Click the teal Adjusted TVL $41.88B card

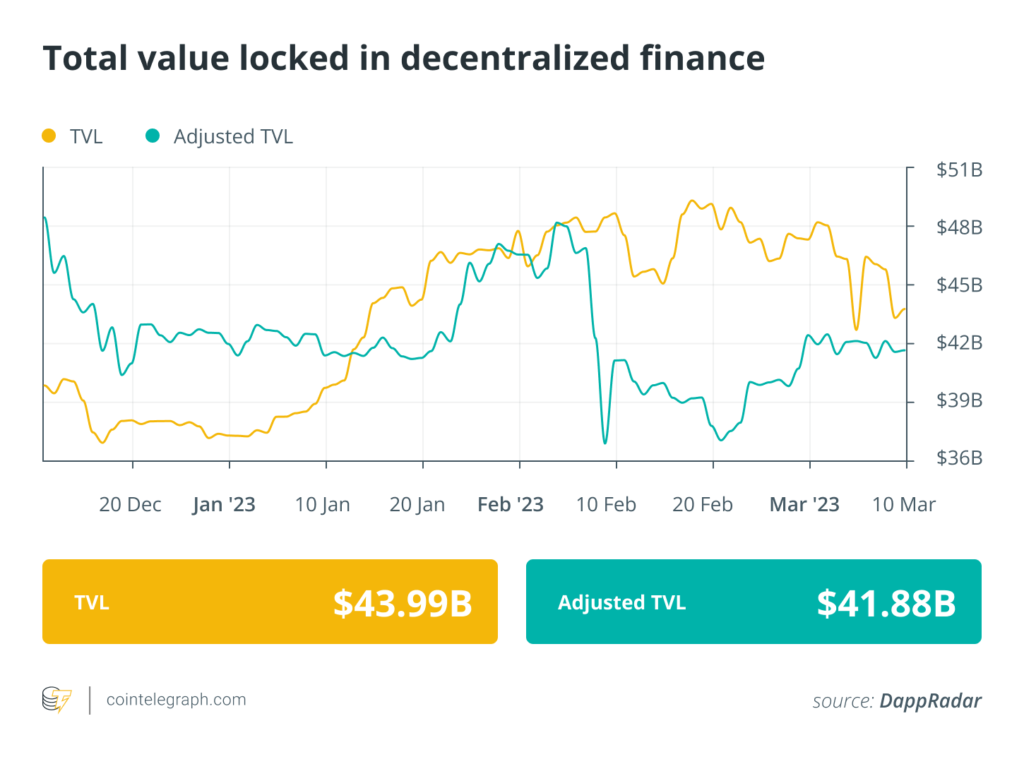point(753,601)
